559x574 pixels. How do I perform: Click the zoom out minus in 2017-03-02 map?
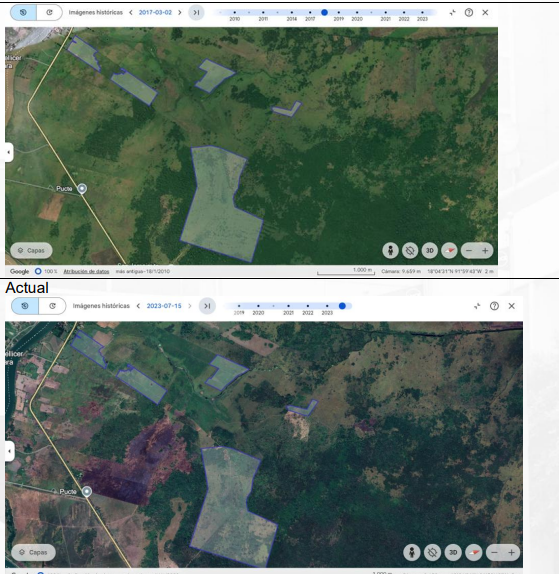point(469,251)
